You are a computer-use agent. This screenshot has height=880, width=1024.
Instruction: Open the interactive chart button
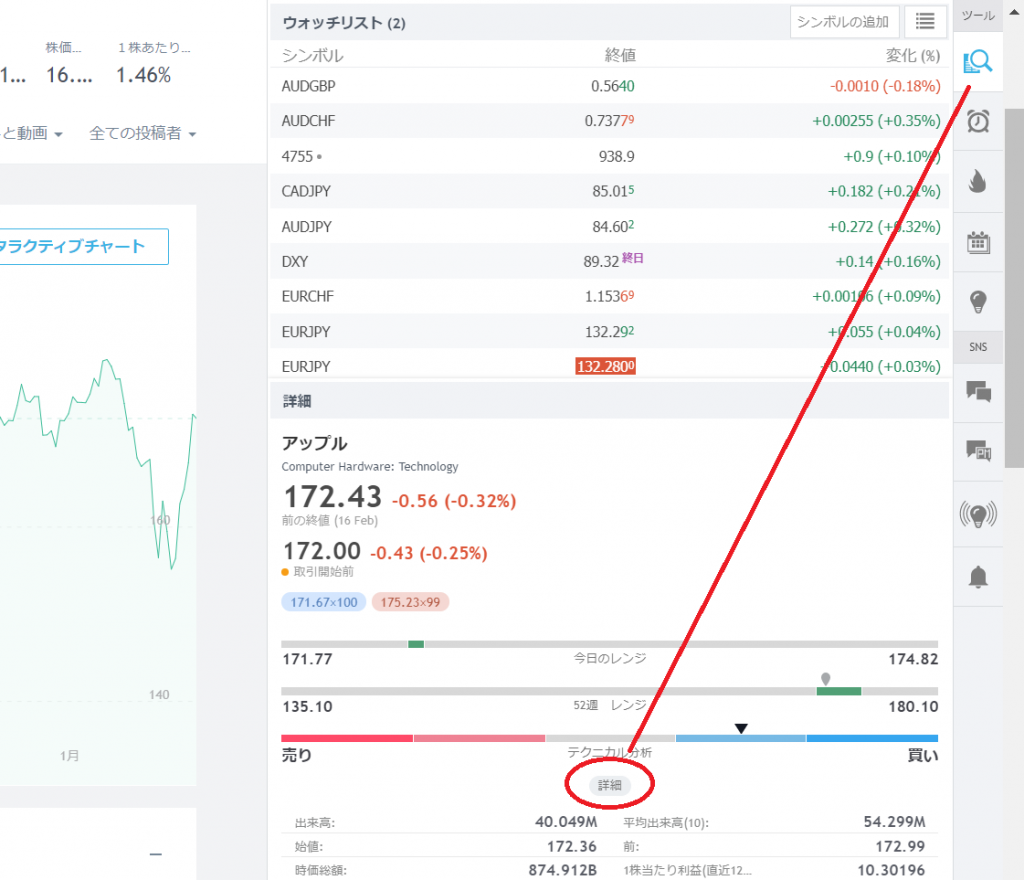(x=84, y=246)
